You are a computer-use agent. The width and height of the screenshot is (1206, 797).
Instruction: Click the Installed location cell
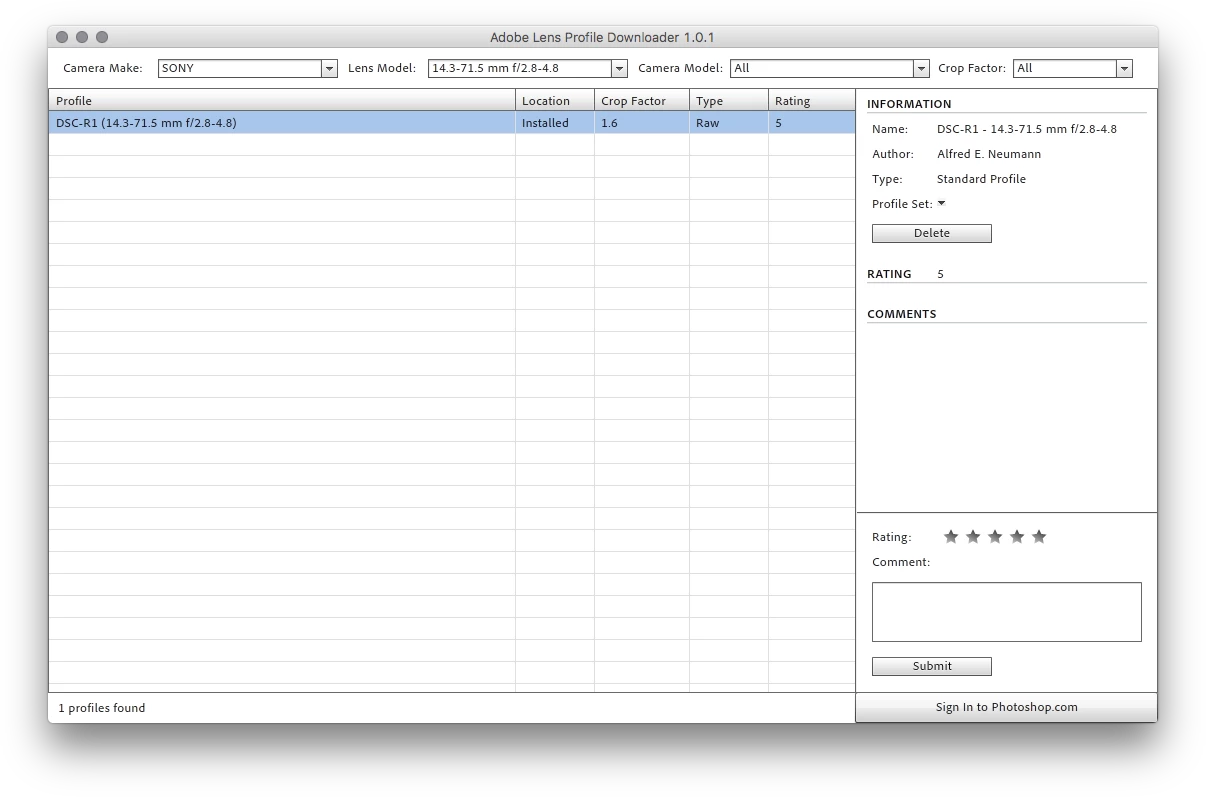coord(555,123)
